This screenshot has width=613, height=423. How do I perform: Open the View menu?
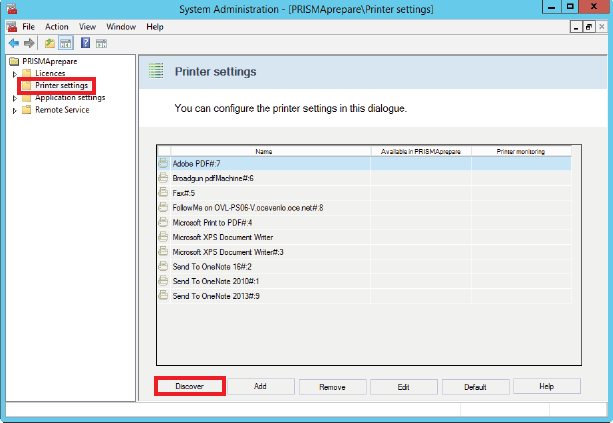(87, 27)
